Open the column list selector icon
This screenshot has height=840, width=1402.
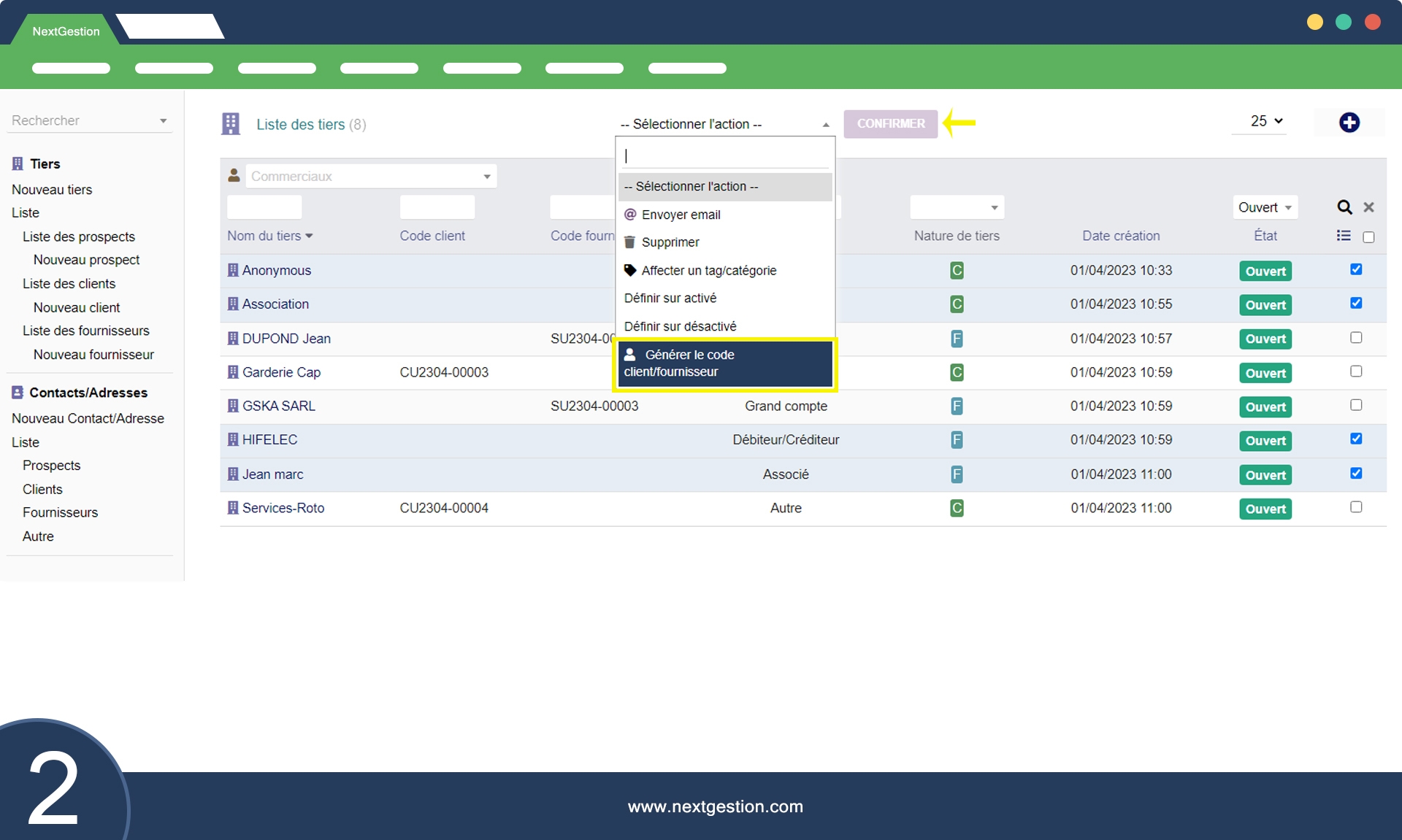[1344, 236]
